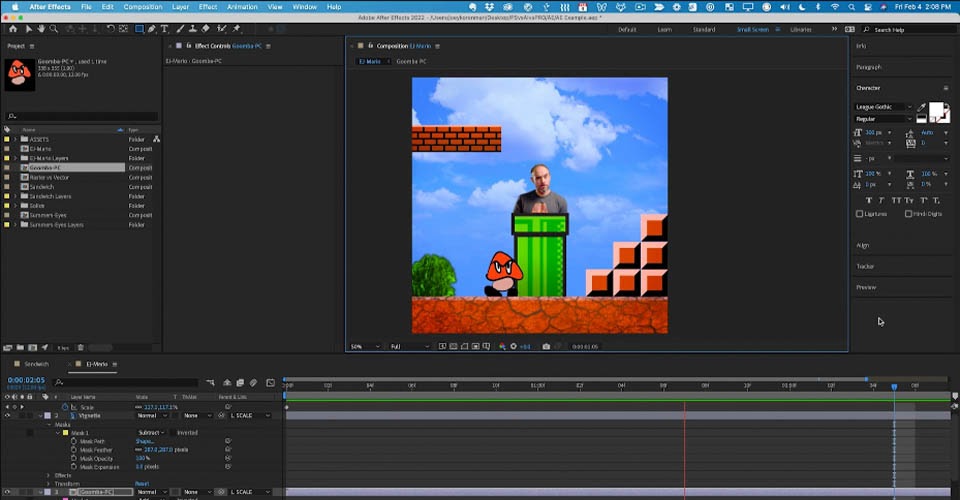This screenshot has height=500, width=960.
Task: Open the Subtract mask mode dropdown
Action: click(152, 433)
